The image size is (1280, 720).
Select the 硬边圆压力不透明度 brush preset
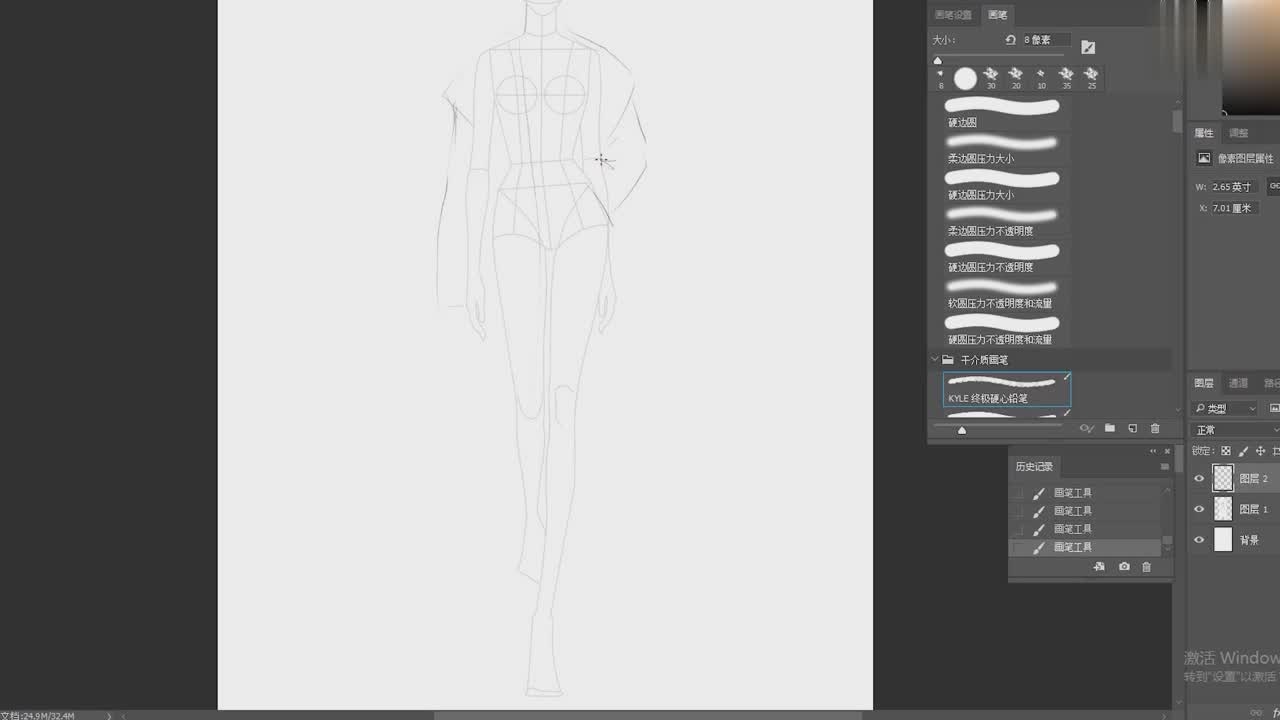click(1005, 257)
